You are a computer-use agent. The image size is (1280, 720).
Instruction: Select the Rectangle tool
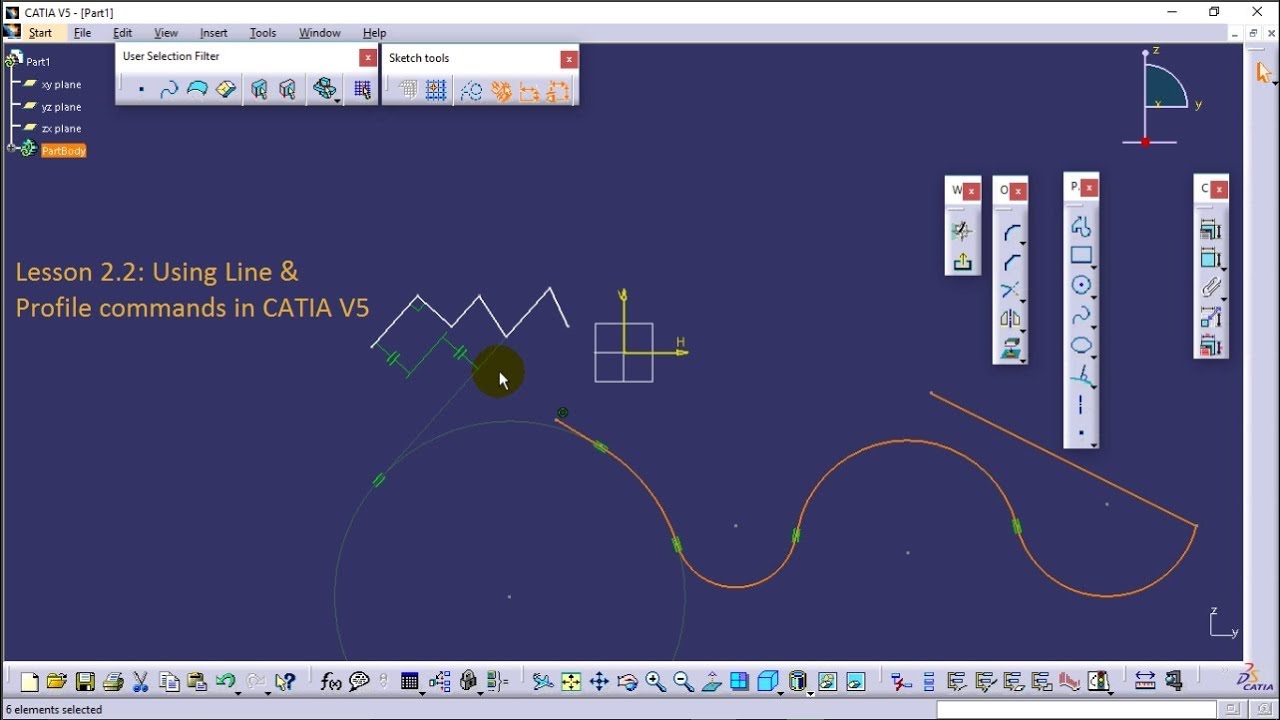click(x=1081, y=256)
